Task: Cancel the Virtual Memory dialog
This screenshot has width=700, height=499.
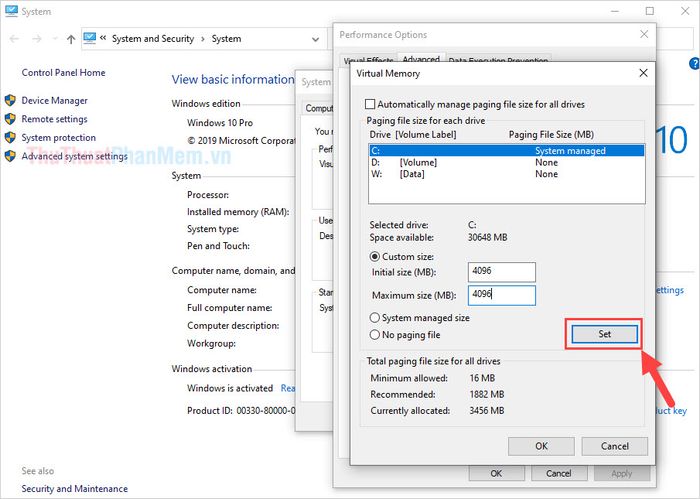Action: 614,446
